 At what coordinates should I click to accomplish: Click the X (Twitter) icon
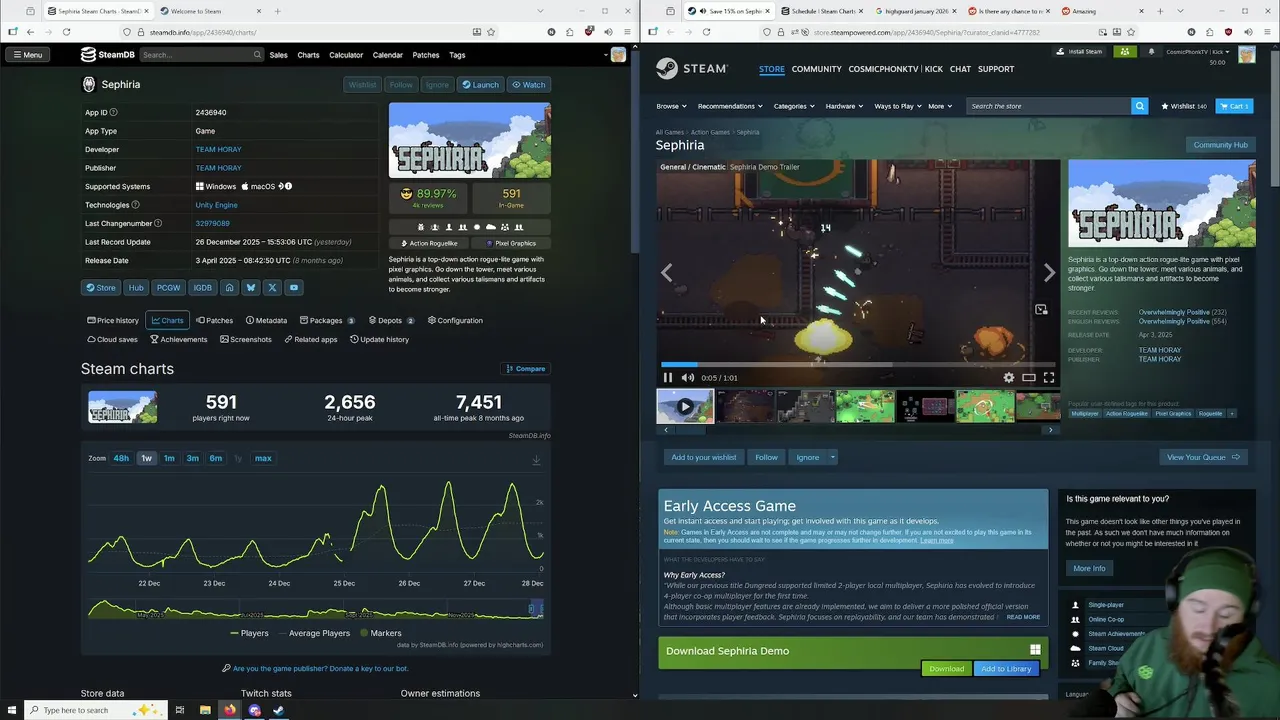click(272, 288)
